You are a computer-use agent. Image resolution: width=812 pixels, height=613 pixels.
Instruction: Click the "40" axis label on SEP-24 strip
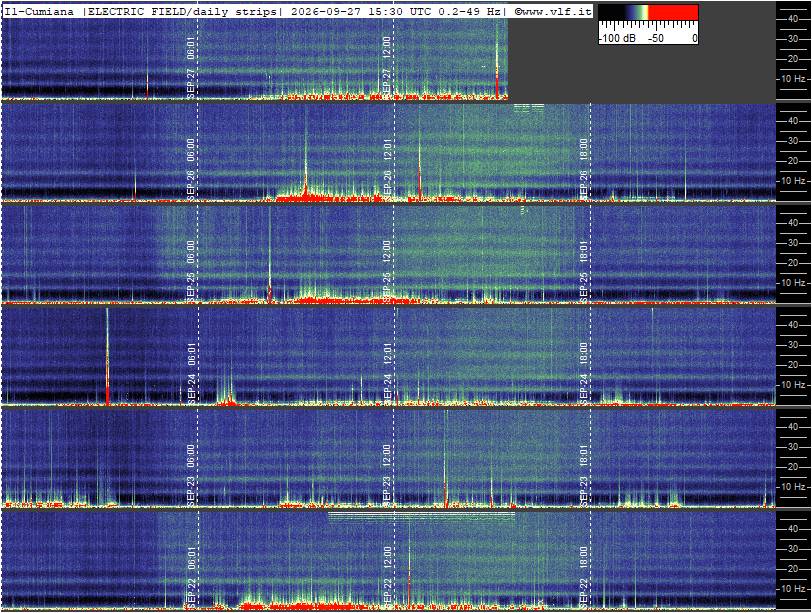tap(793, 325)
